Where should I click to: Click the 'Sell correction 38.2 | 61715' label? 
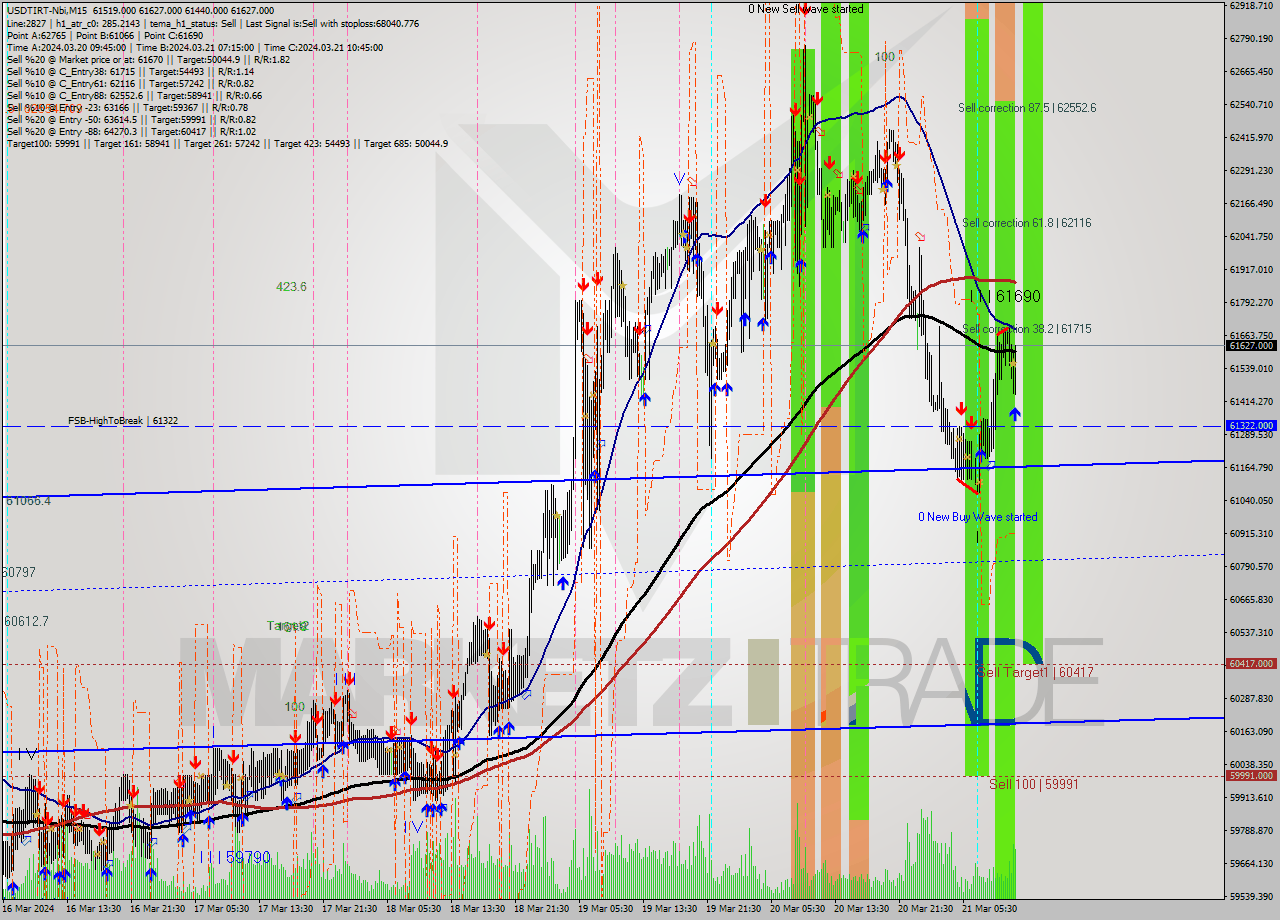(1027, 329)
